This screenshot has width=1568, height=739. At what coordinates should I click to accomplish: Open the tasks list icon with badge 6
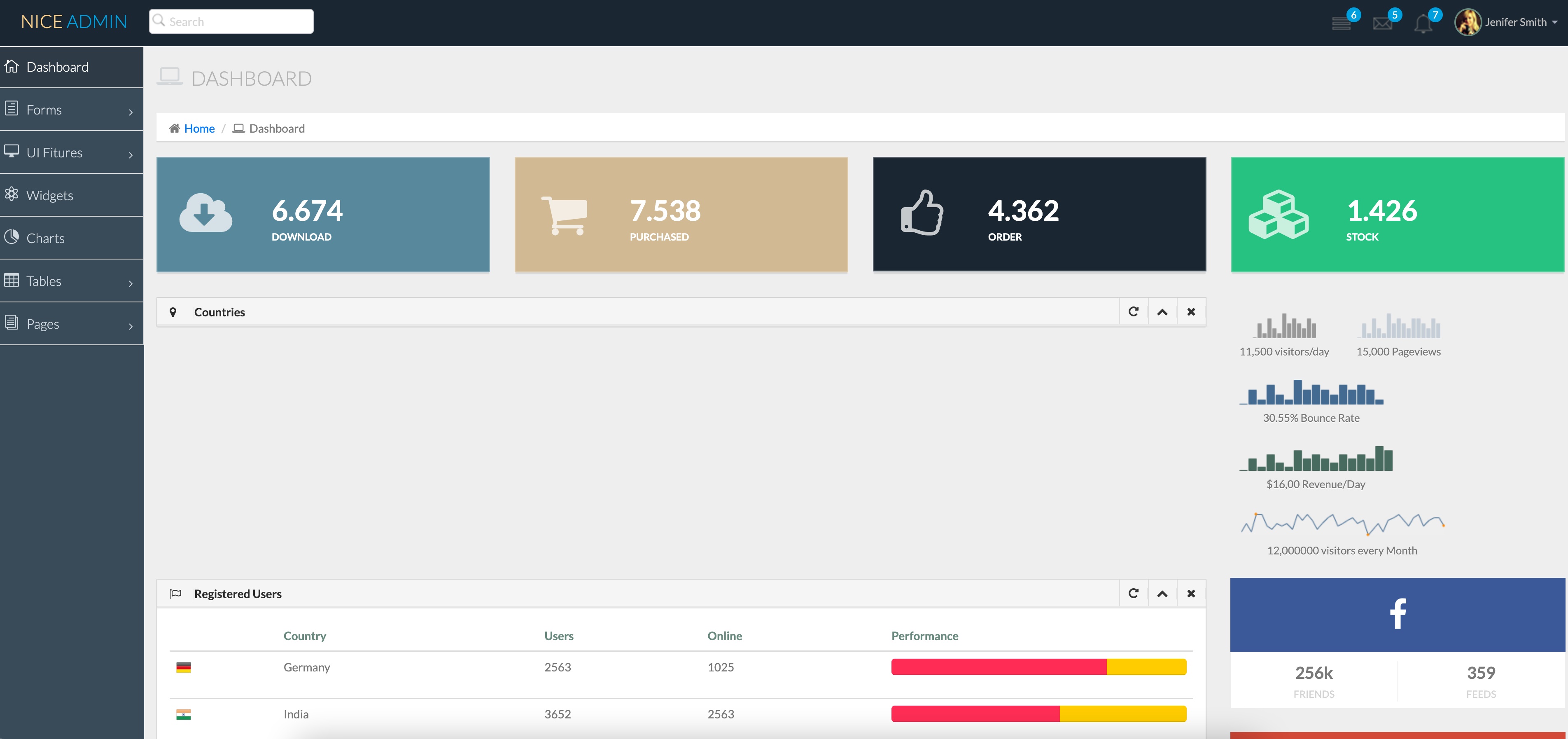[1342, 23]
